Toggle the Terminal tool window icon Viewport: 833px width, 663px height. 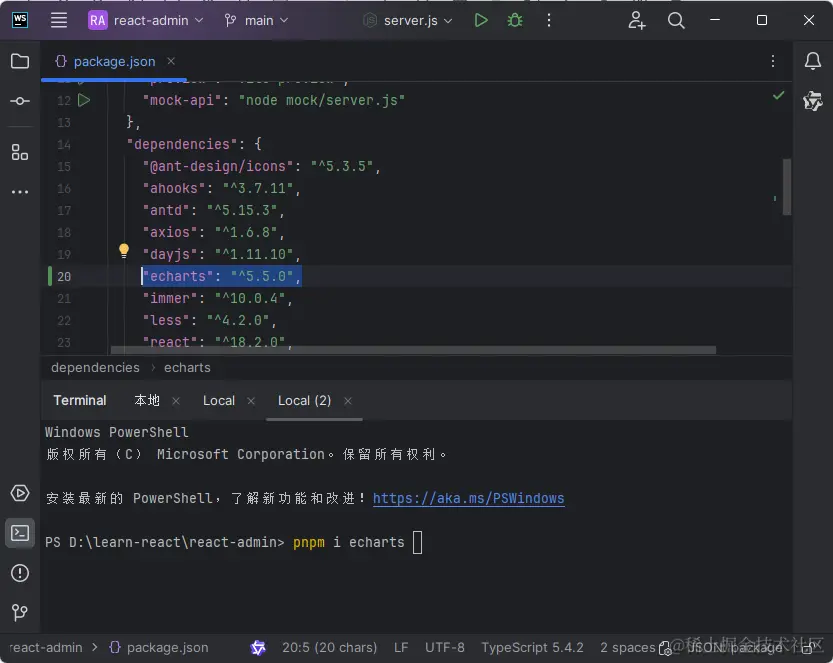[20, 533]
